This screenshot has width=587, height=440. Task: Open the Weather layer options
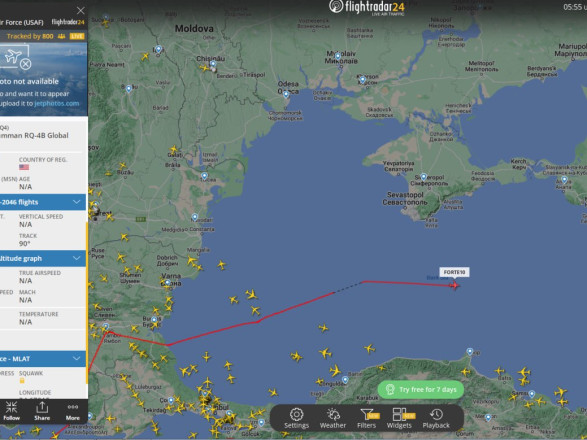[x=332, y=418]
